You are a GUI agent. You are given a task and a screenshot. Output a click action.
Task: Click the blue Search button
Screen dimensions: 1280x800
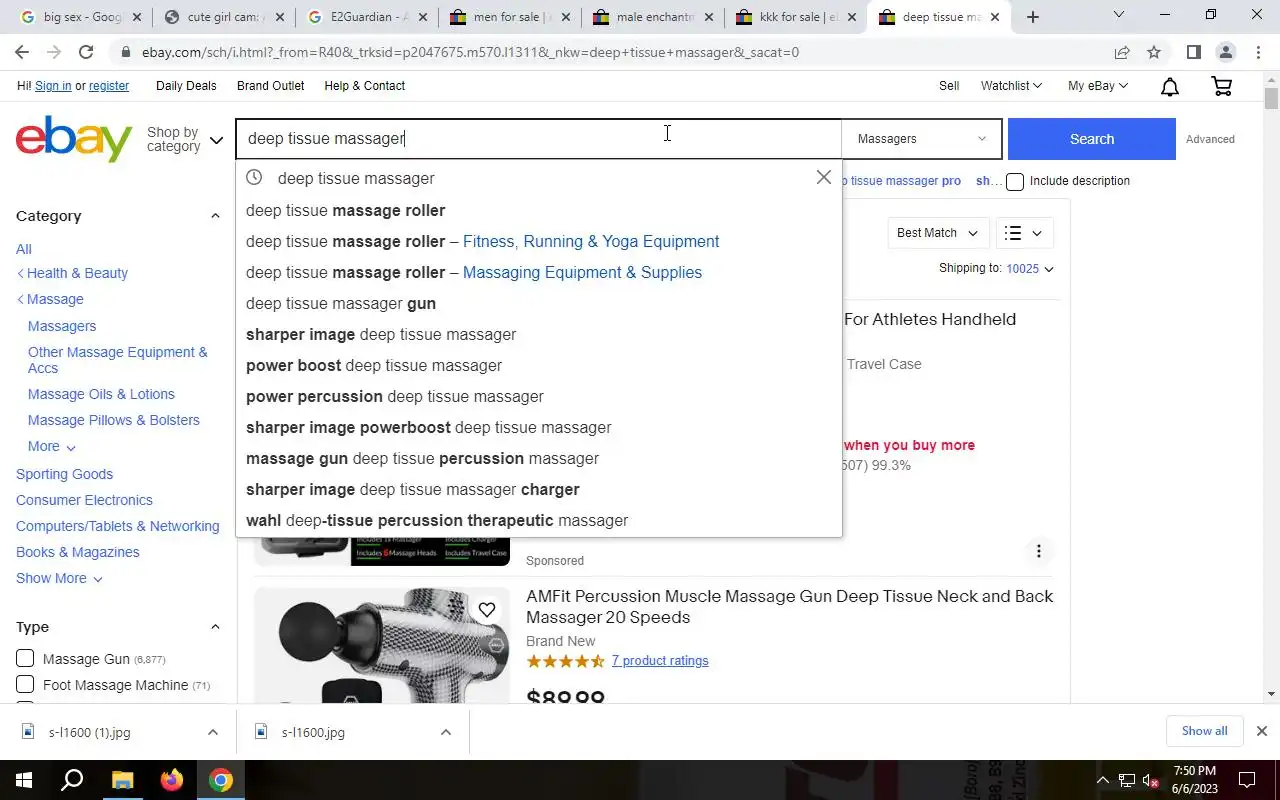tap(1091, 139)
